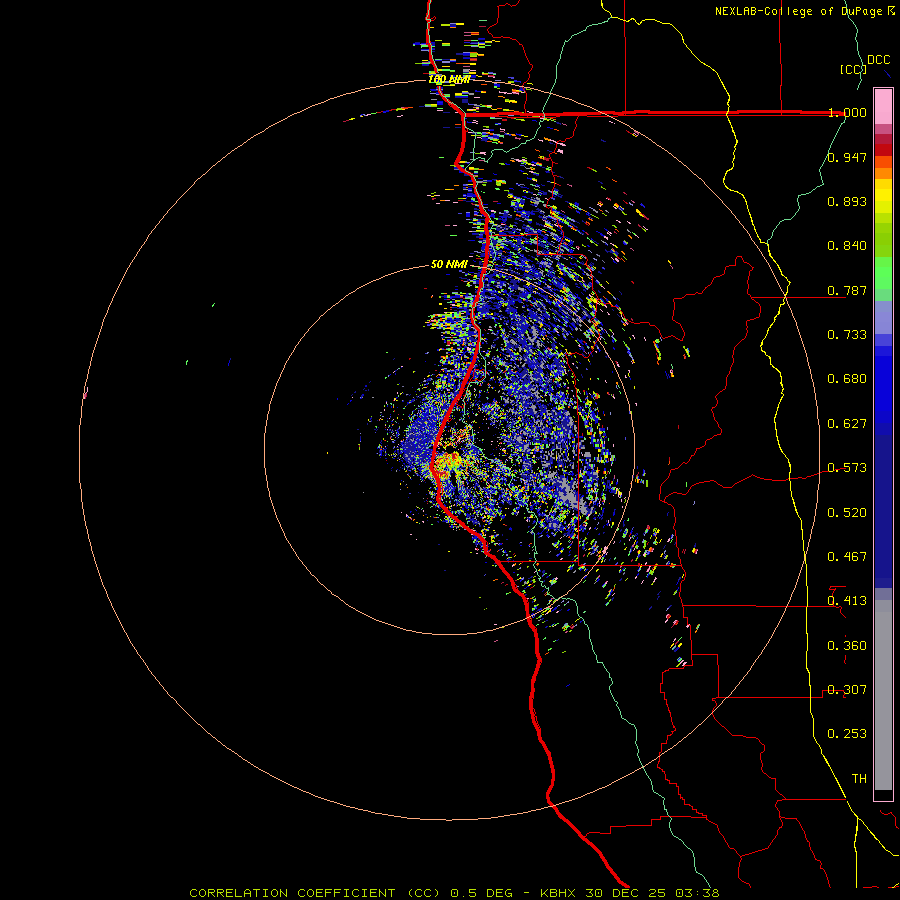Click the TH label at the bottom of the scale
This screenshot has width=900, height=900.
pyautogui.click(x=859, y=779)
